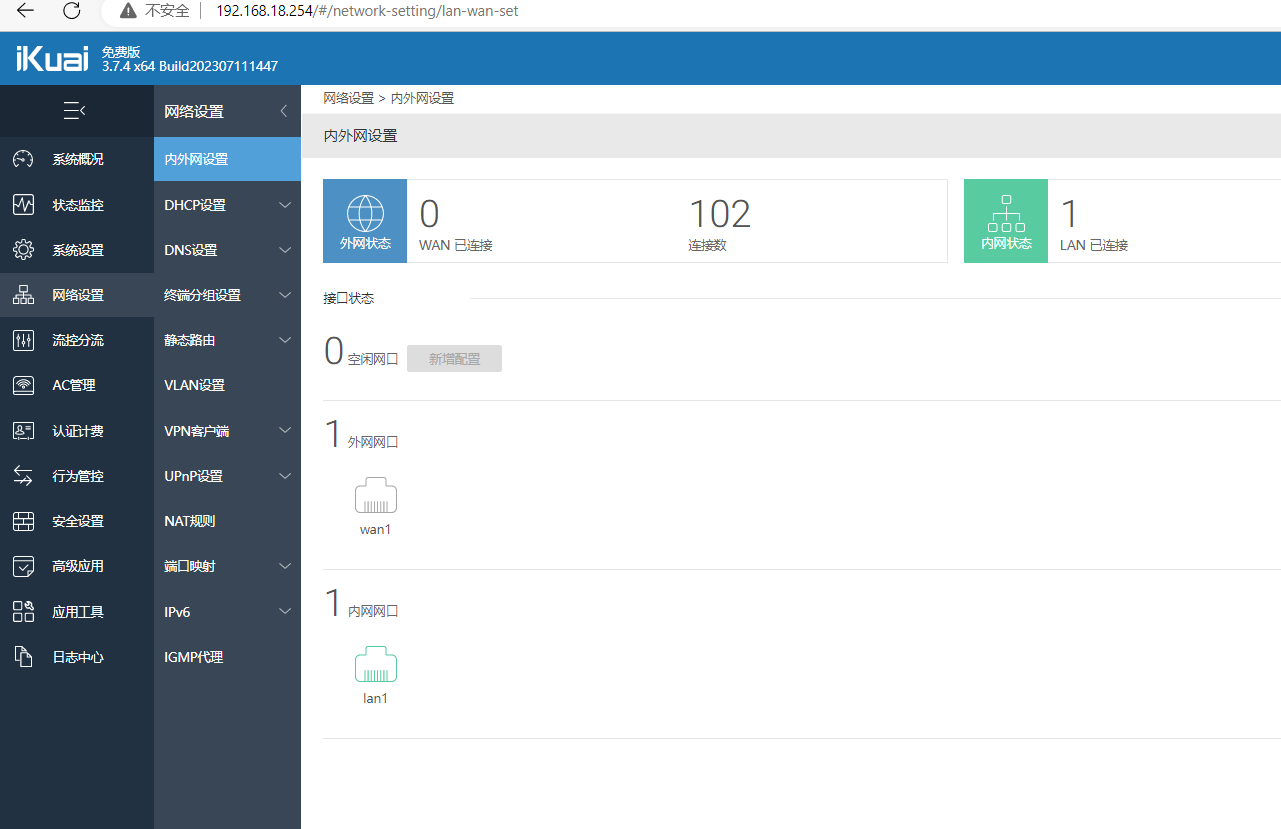Click the 系统概况 dashboard icon

[23, 159]
